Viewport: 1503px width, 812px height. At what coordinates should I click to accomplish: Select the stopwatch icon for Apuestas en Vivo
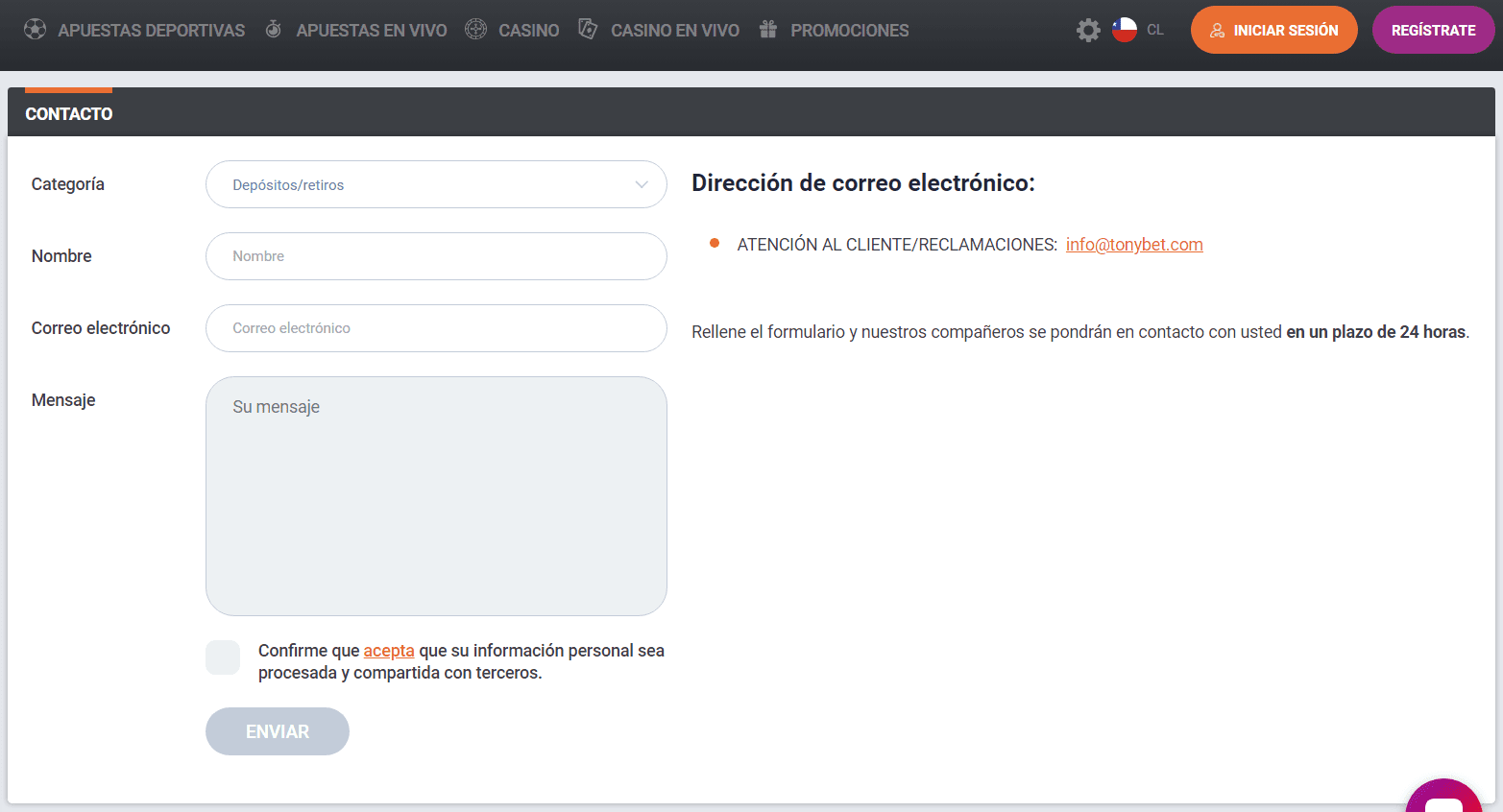pos(274,29)
